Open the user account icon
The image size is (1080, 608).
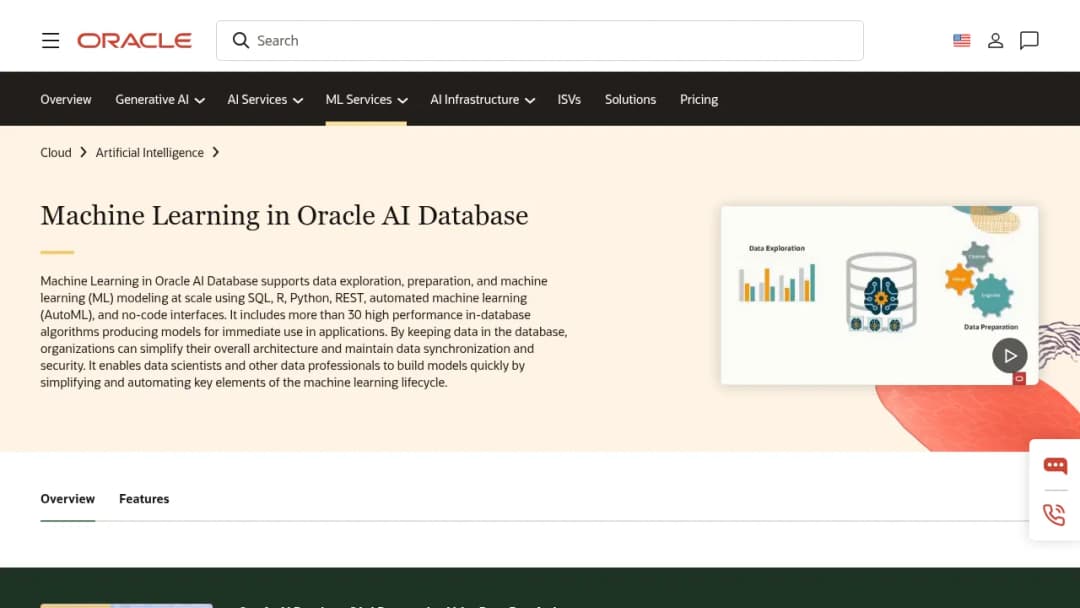coord(995,41)
